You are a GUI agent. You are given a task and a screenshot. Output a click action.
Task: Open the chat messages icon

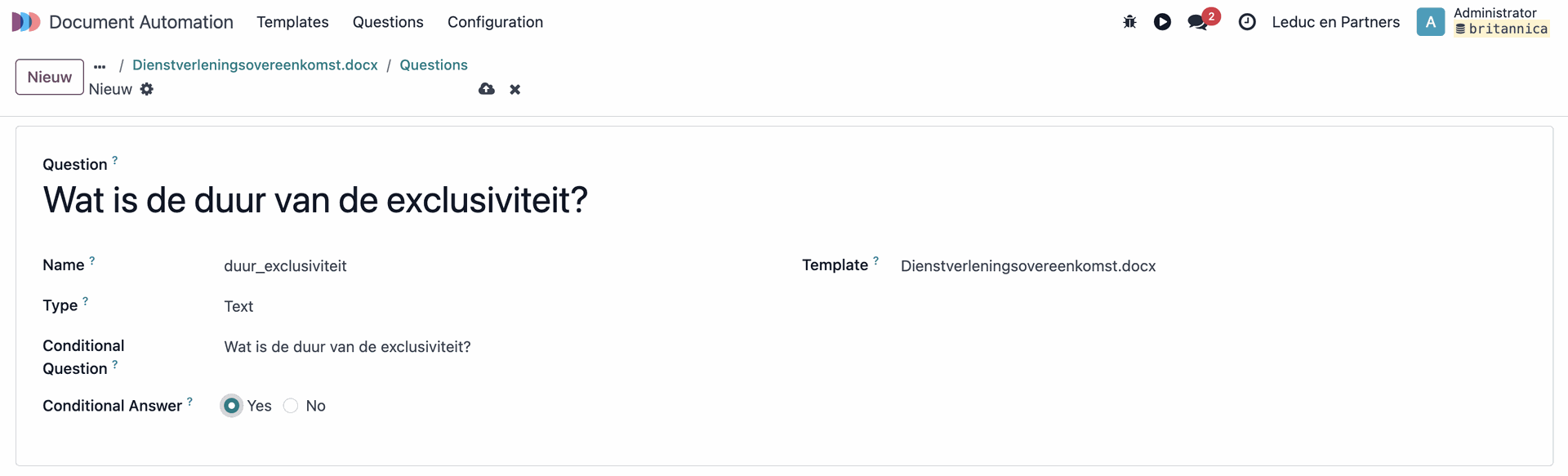1198,22
